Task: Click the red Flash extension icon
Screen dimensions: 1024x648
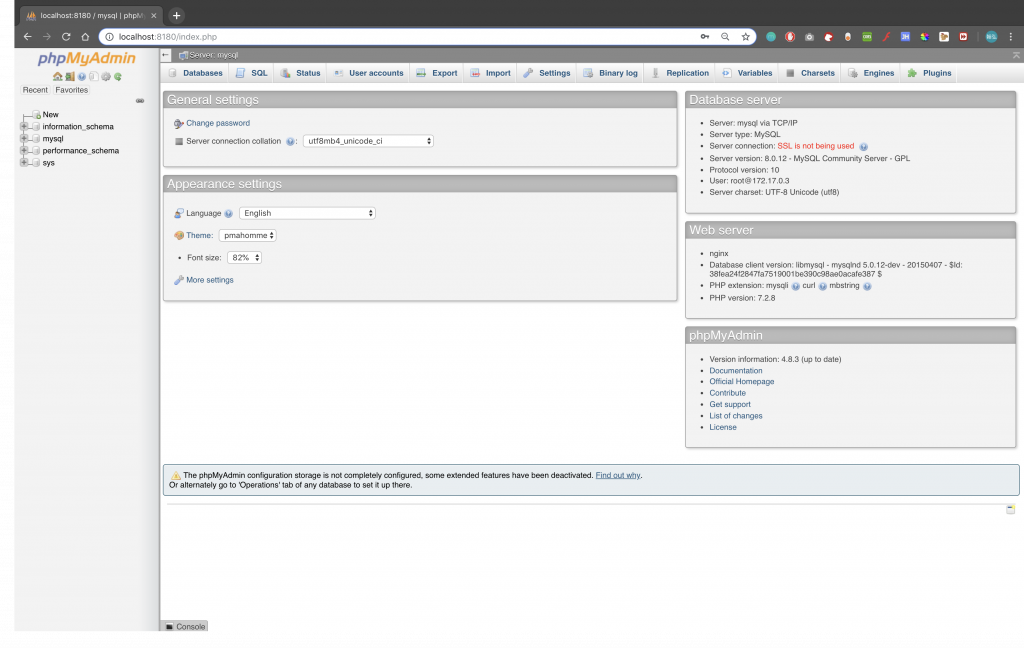Action: [x=886, y=37]
